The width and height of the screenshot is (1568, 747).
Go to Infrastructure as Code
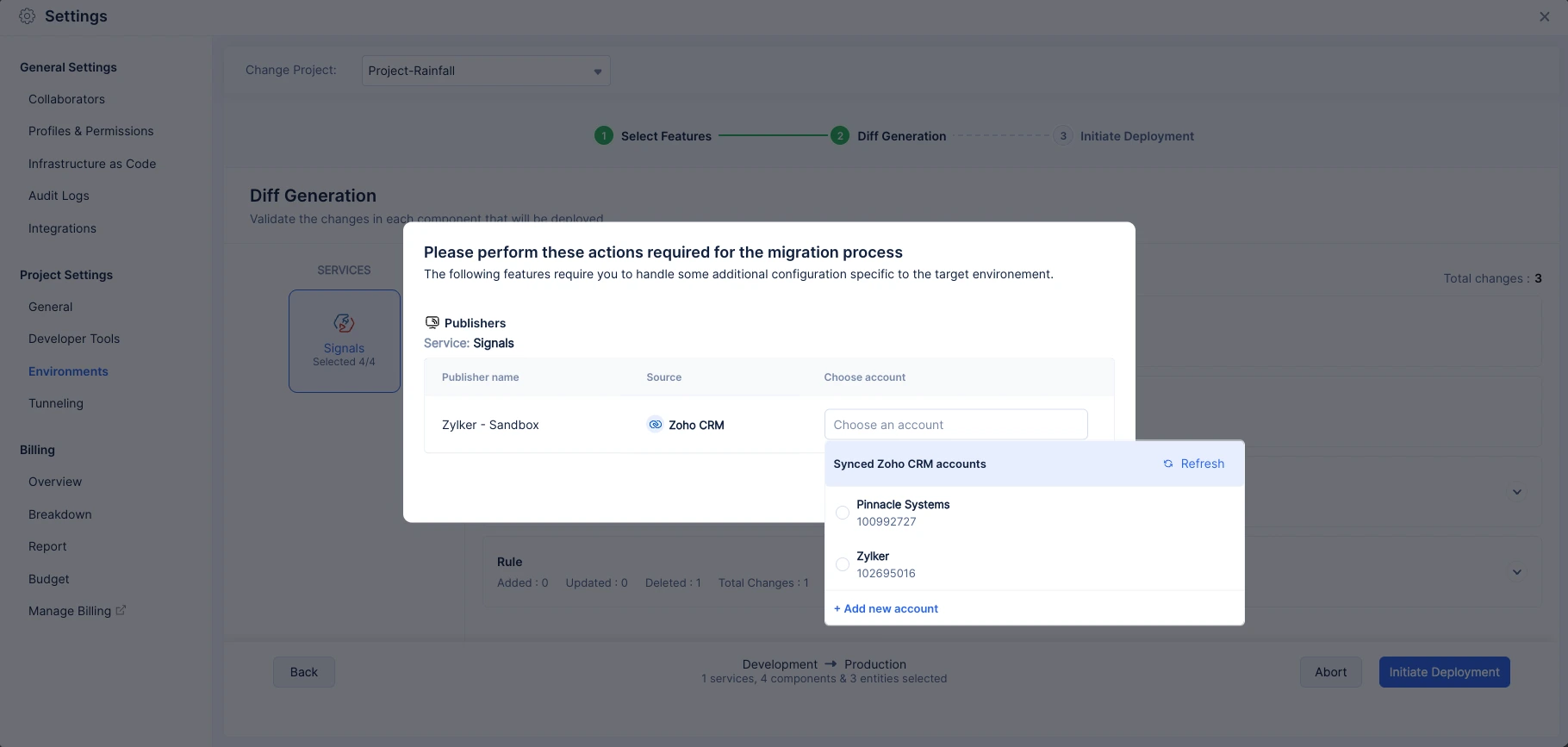coord(92,164)
